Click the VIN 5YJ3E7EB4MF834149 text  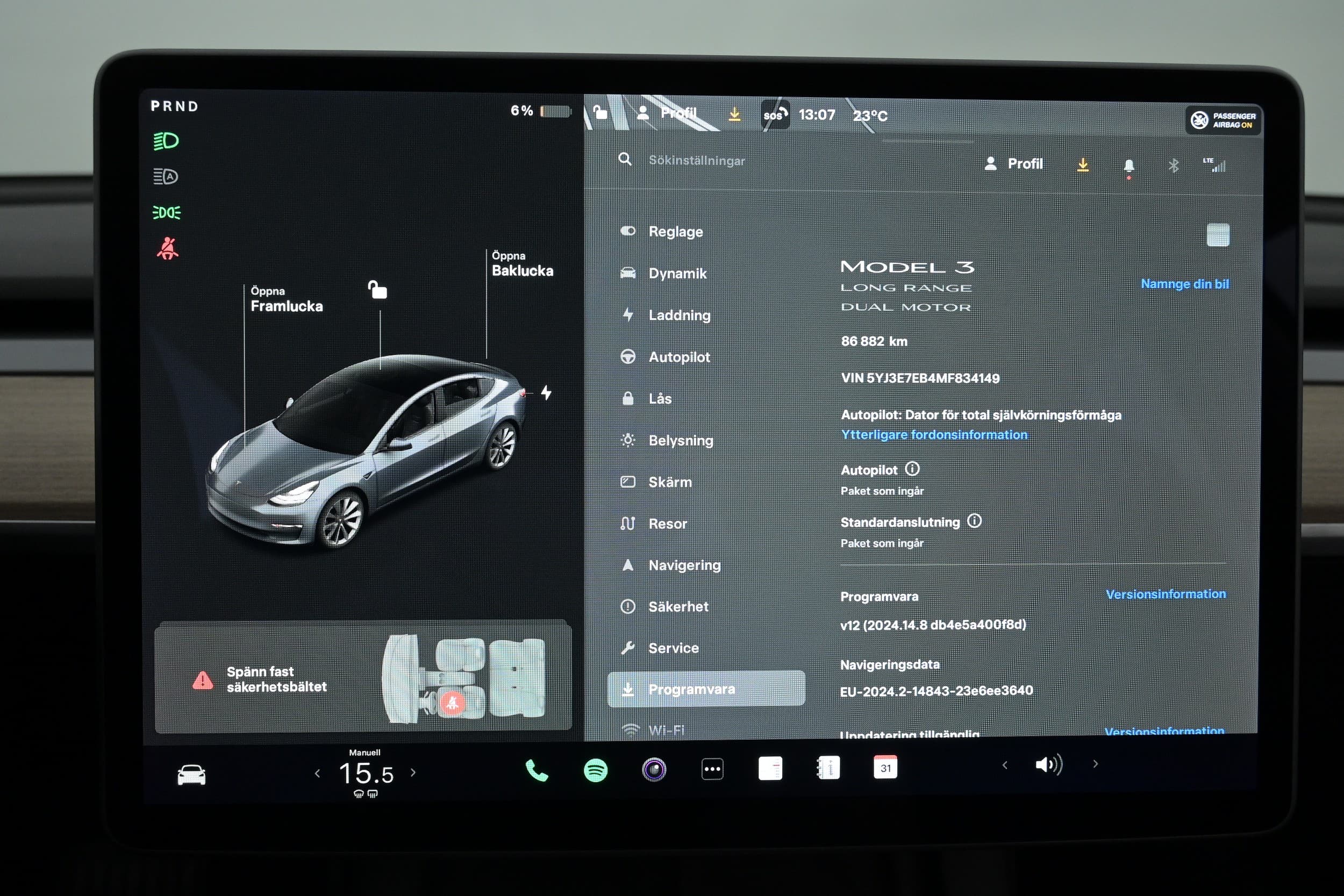(919, 378)
